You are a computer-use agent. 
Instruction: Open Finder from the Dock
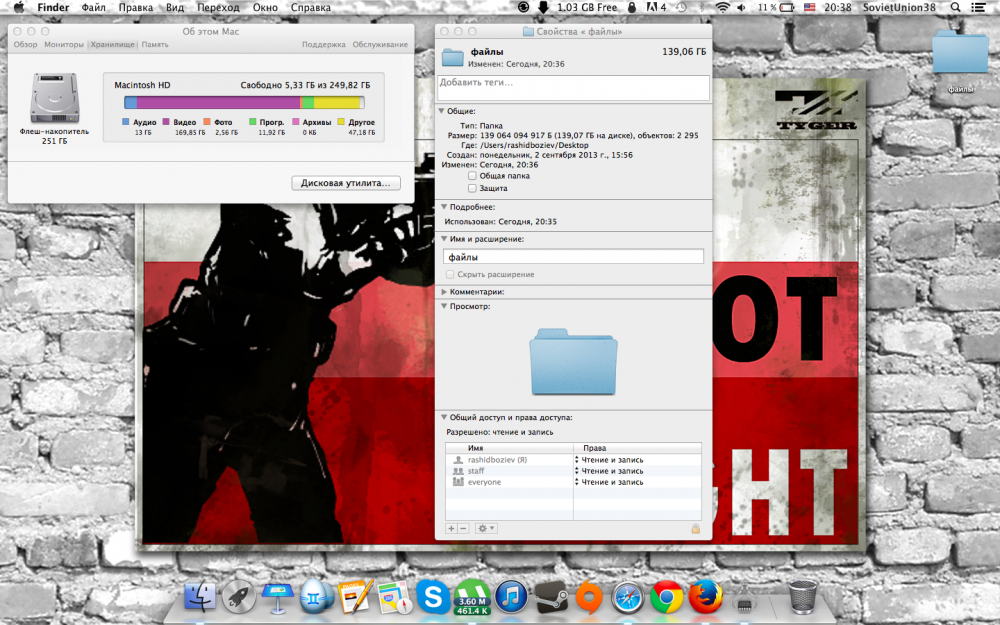tap(200, 597)
